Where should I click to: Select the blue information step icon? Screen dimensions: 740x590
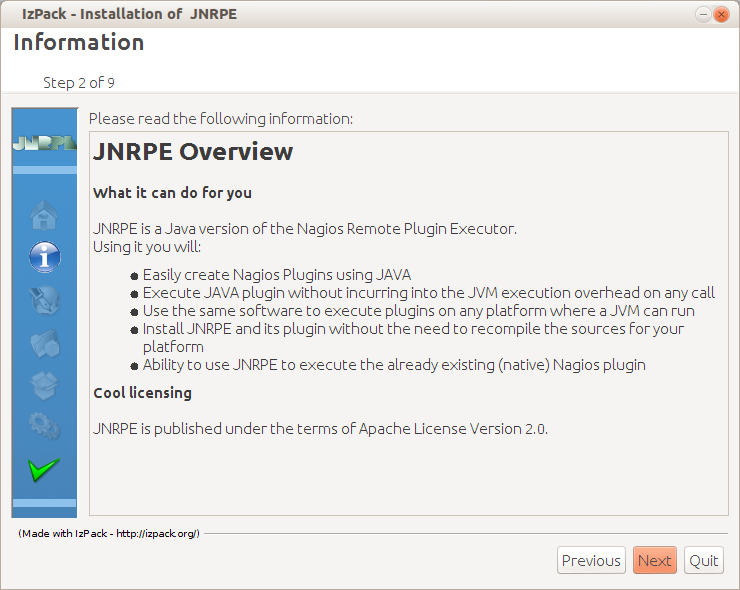[x=44, y=257]
